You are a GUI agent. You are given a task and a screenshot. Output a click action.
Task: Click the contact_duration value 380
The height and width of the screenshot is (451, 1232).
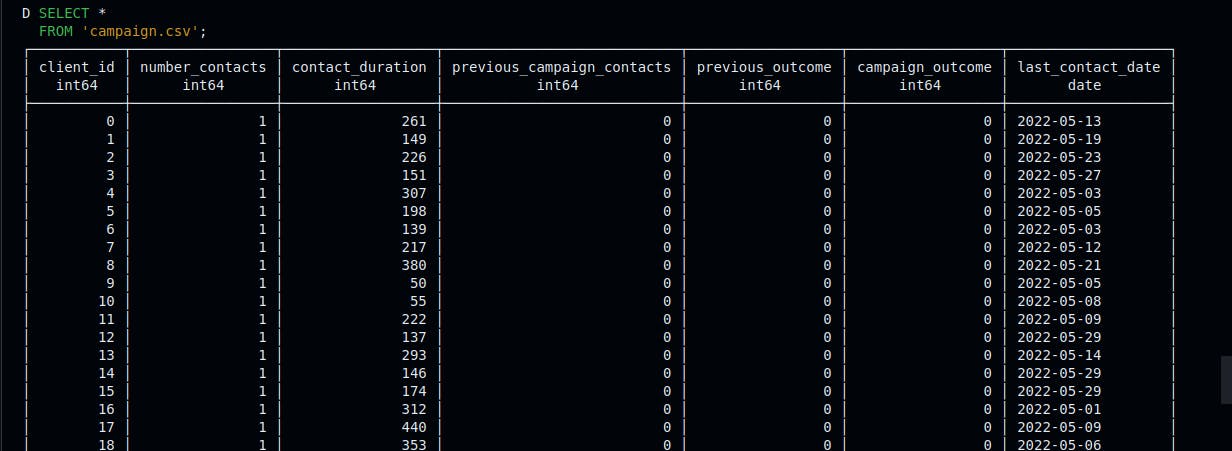[x=414, y=265]
